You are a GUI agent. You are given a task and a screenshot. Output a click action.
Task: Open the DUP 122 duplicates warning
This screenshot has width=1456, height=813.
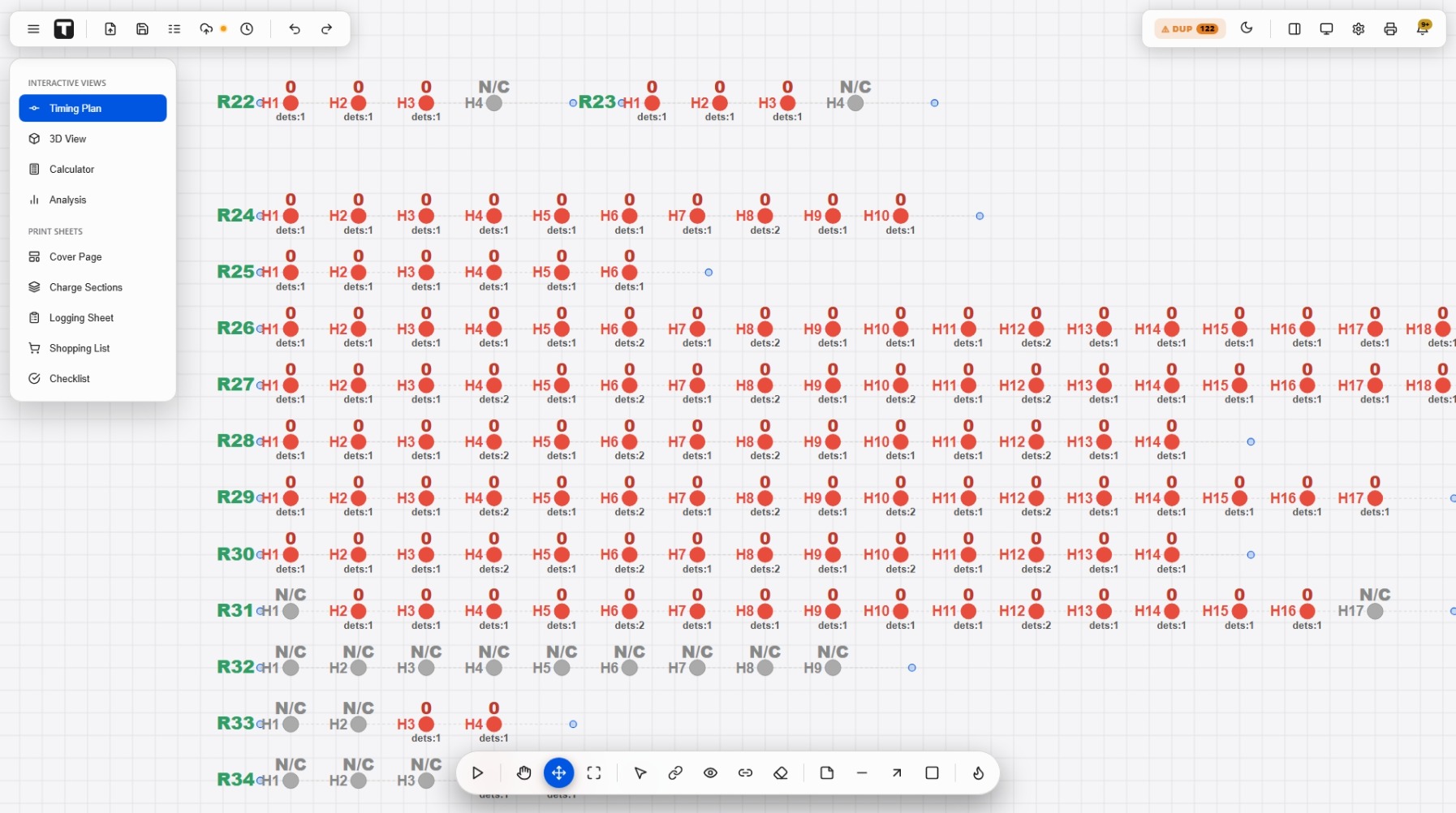point(1190,29)
